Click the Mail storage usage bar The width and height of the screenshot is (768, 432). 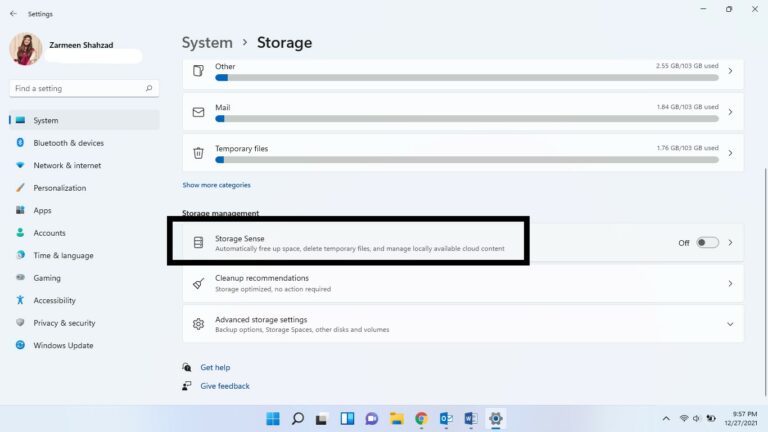(467, 119)
